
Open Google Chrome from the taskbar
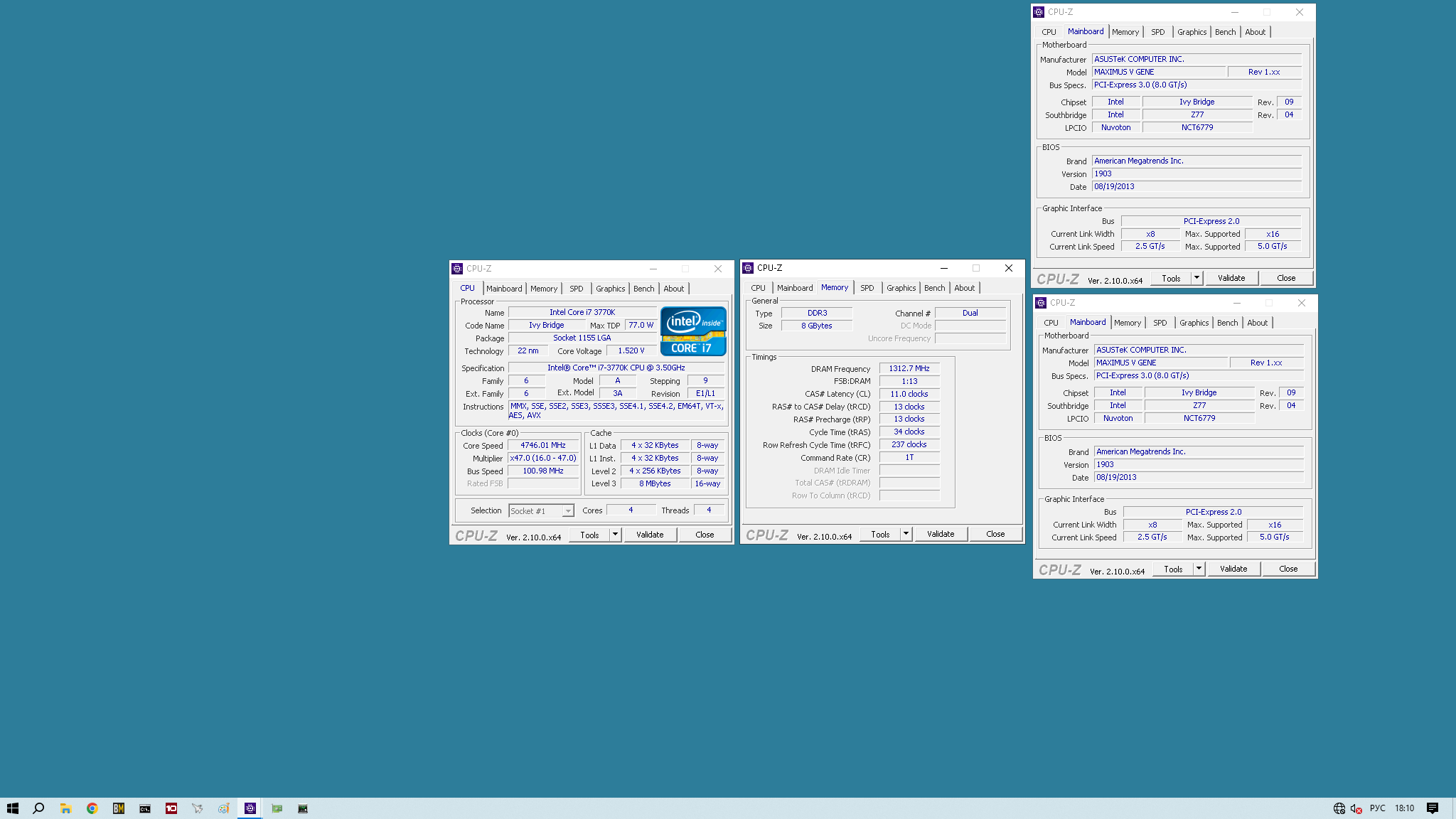pyautogui.click(x=92, y=808)
